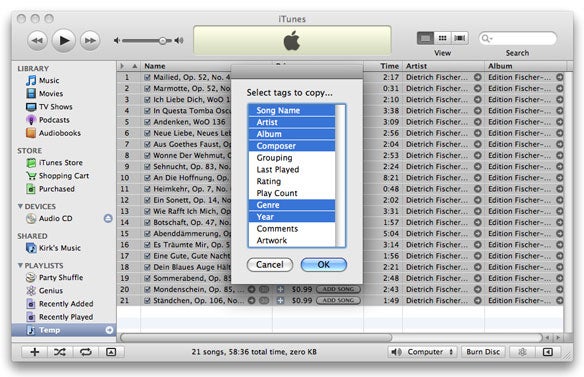This screenshot has width=584, height=377.
Task: Toggle shuffle mode
Action: [60, 352]
